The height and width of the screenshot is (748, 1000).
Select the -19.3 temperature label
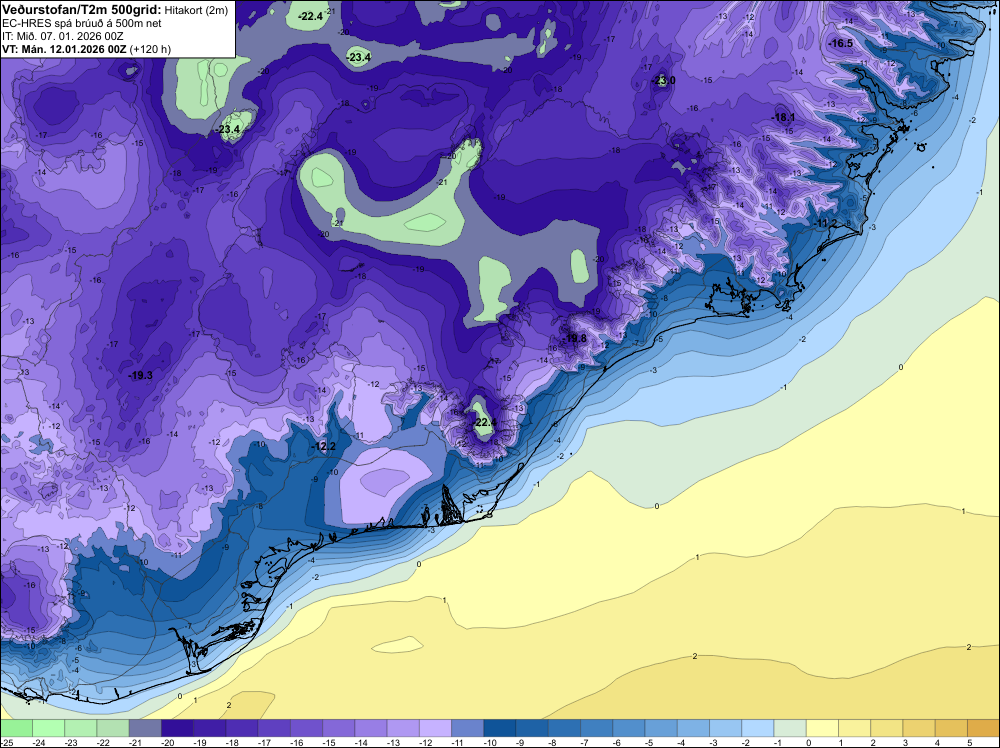click(x=140, y=376)
